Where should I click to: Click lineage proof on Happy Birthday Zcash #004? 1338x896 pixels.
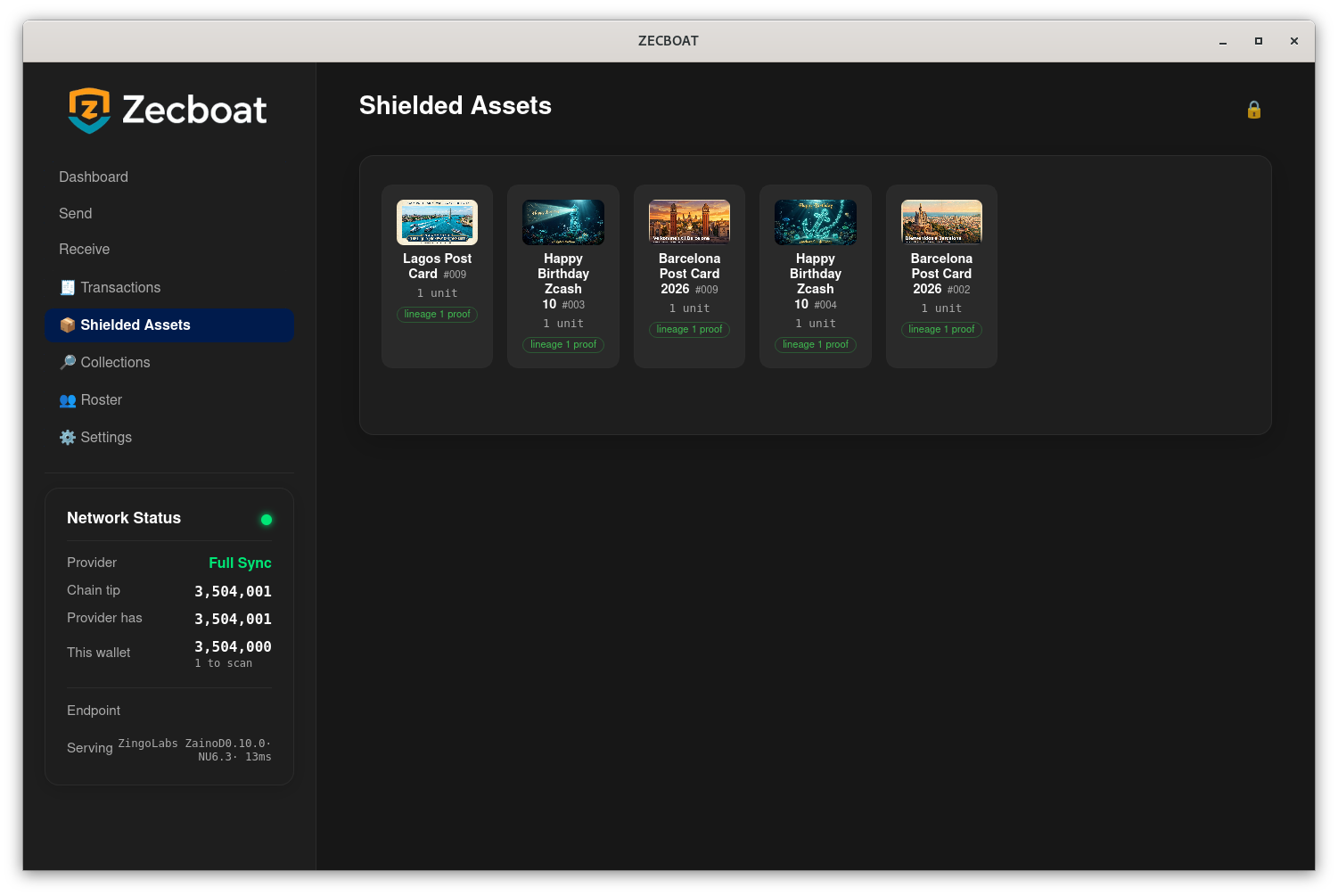click(816, 345)
